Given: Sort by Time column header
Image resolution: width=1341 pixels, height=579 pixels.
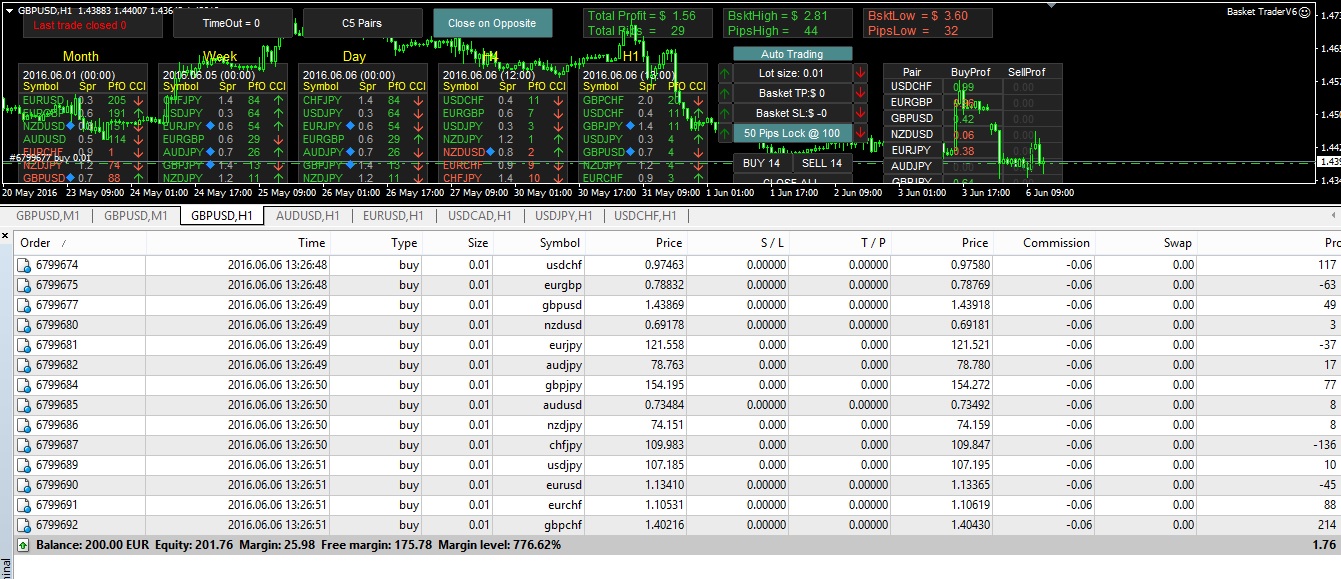Looking at the screenshot, I should pos(238,243).
